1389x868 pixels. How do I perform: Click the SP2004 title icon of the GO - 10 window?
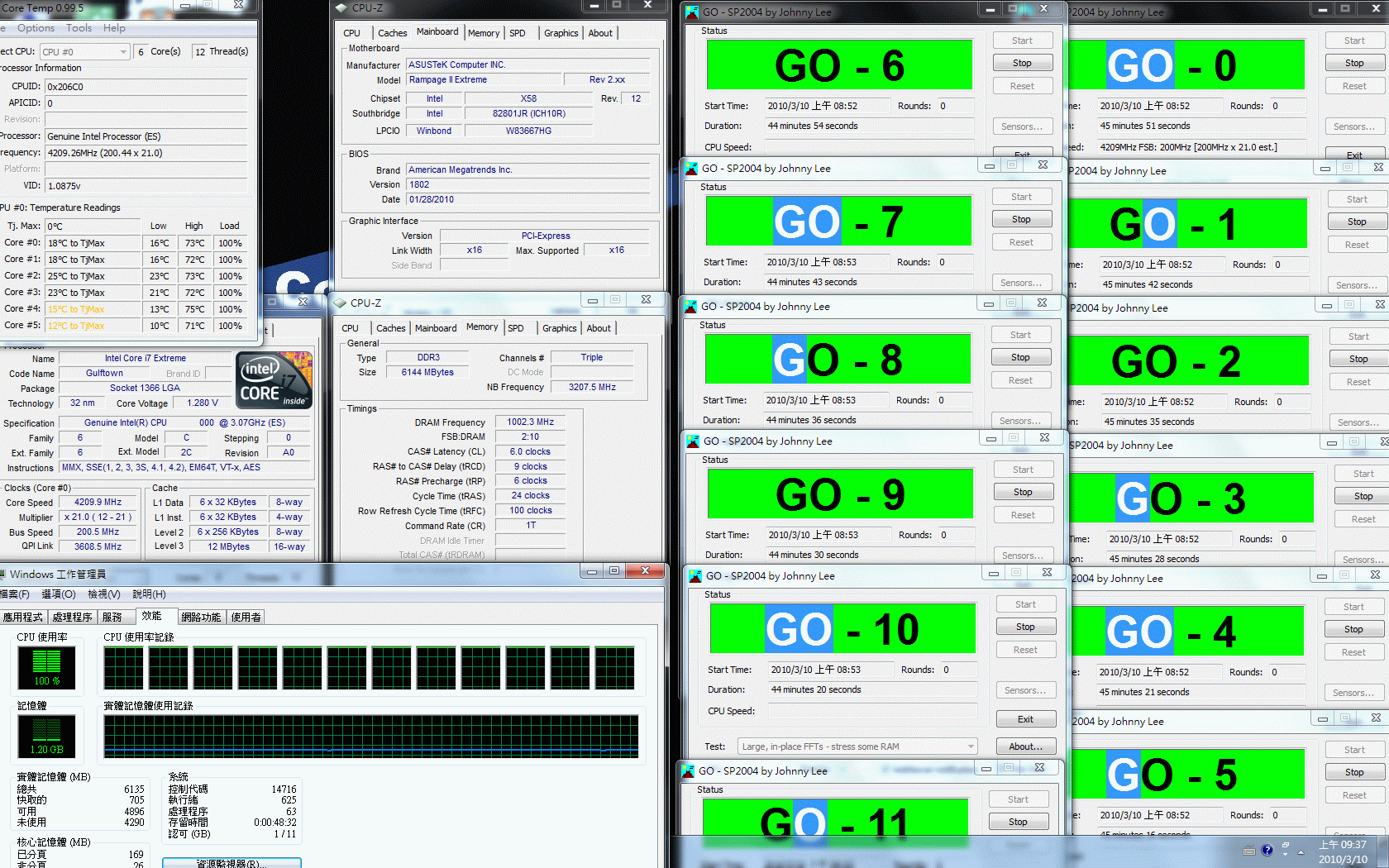pyautogui.click(x=695, y=576)
